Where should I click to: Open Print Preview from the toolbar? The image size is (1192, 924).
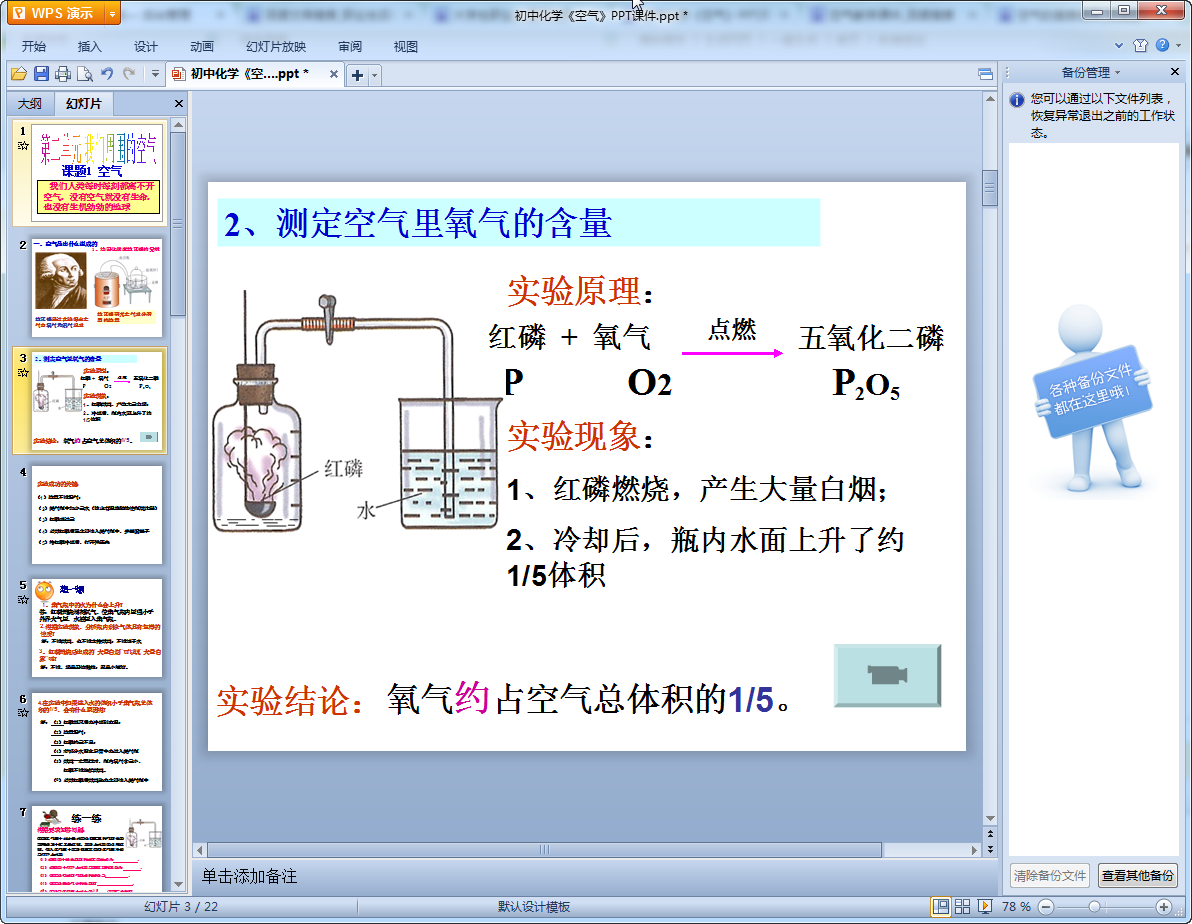(85, 74)
